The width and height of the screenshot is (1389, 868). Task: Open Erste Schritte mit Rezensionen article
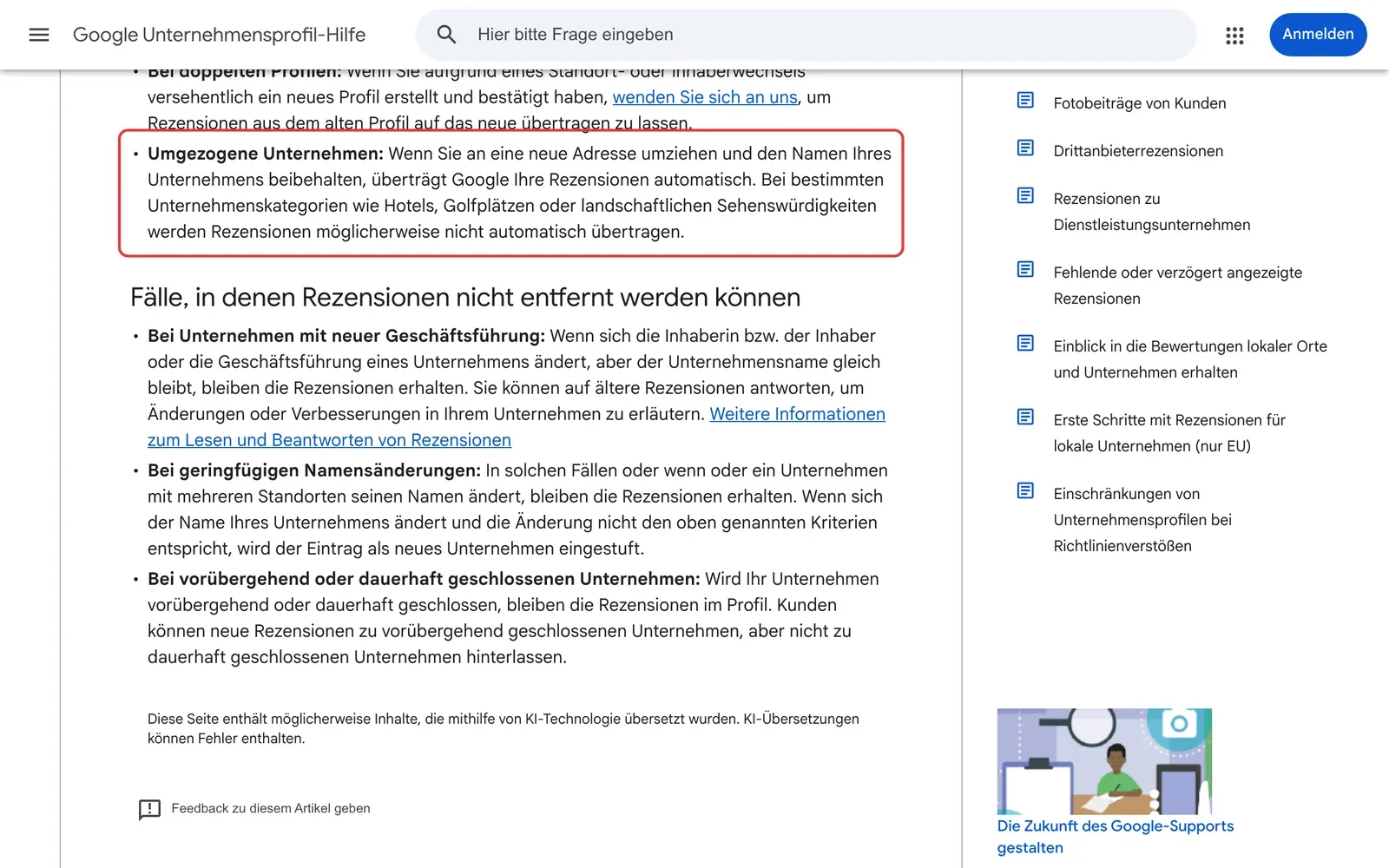1169,433
